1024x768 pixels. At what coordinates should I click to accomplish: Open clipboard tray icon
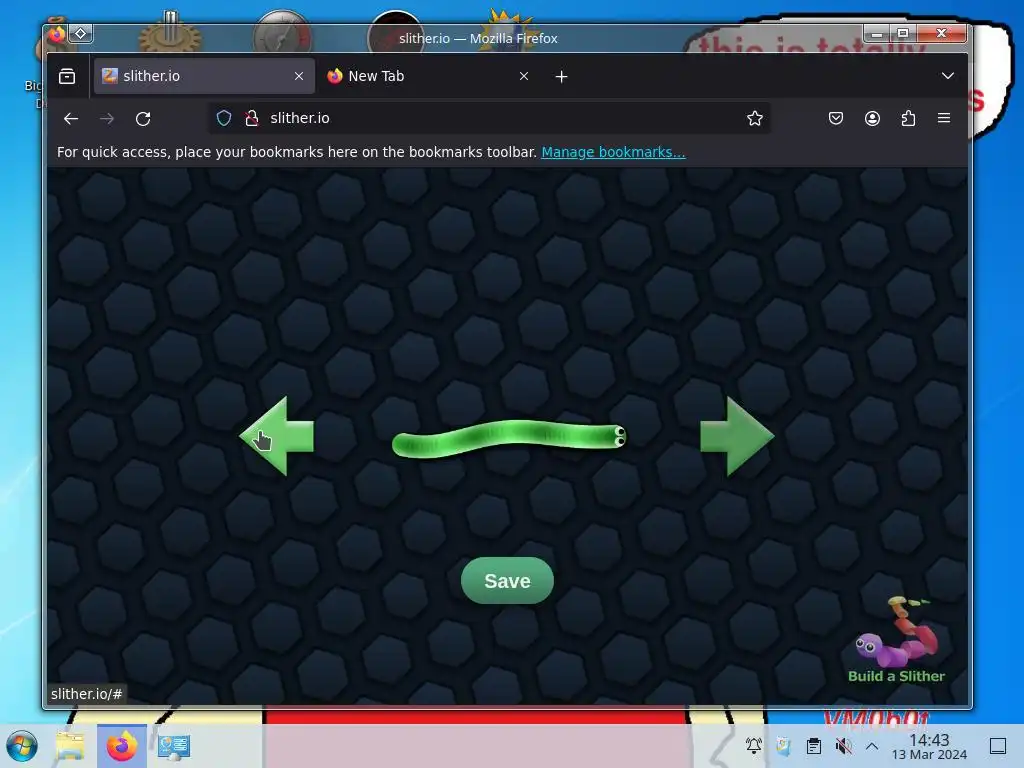click(814, 745)
